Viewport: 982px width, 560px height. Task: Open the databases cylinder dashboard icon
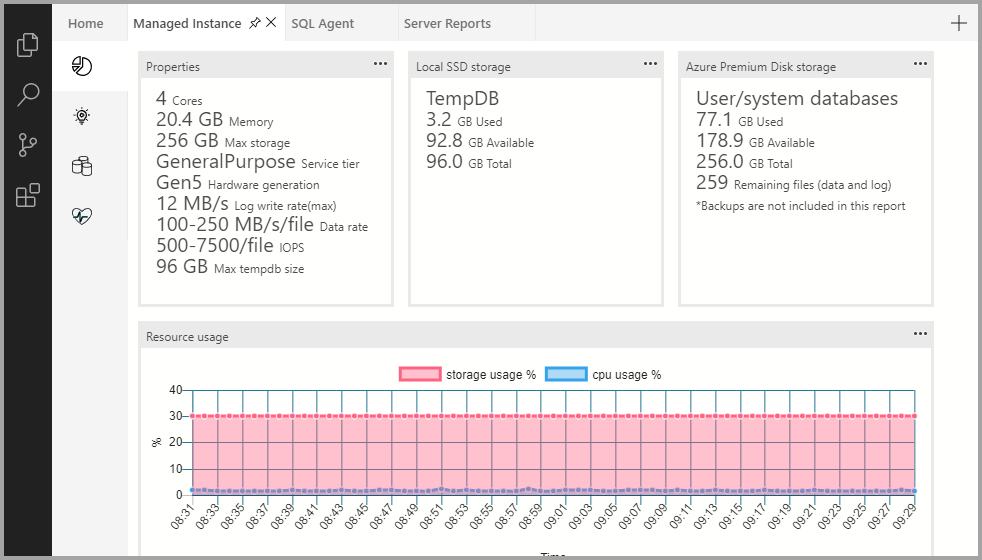(x=82, y=166)
